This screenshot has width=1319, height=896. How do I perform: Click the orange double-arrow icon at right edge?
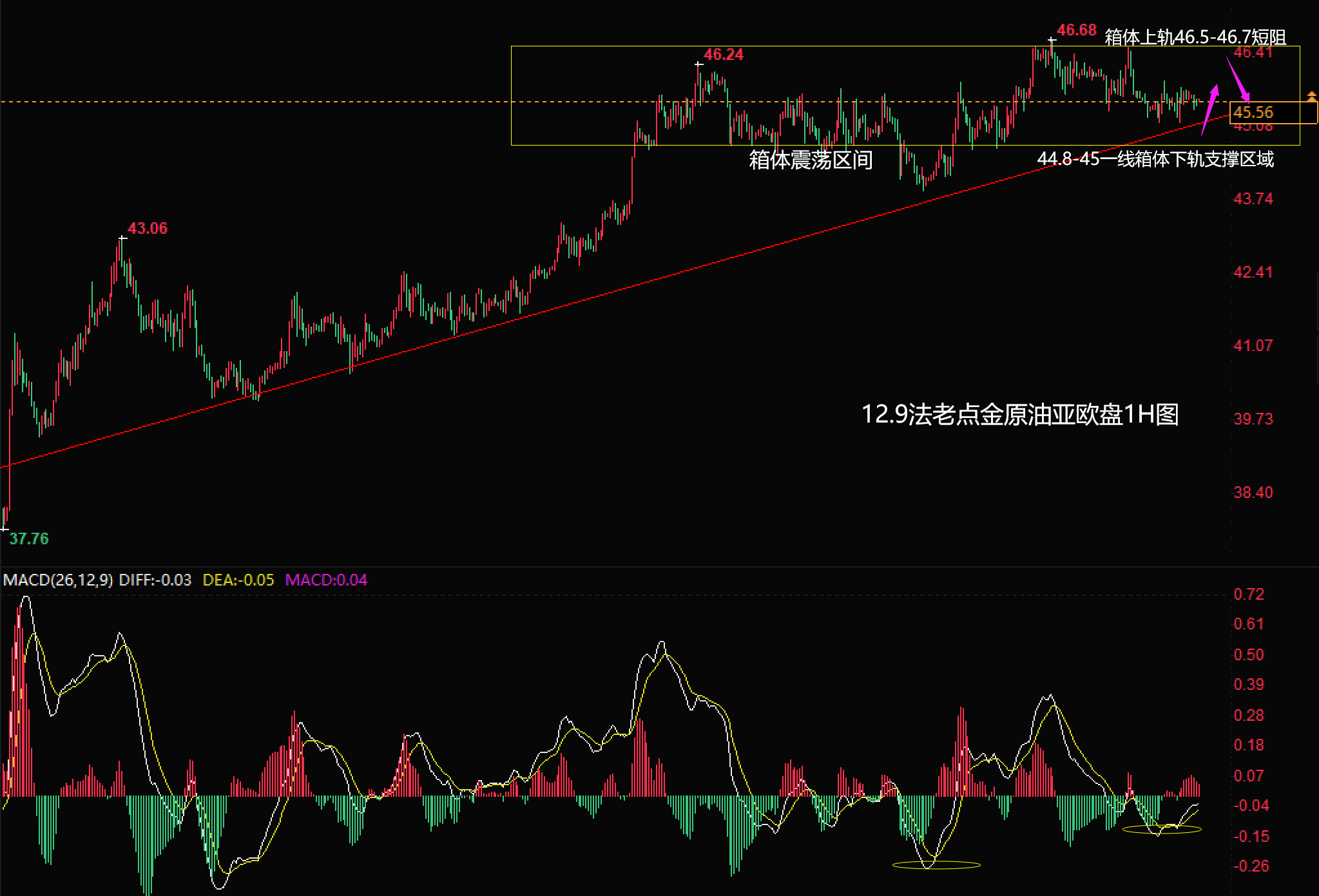[x=1311, y=97]
